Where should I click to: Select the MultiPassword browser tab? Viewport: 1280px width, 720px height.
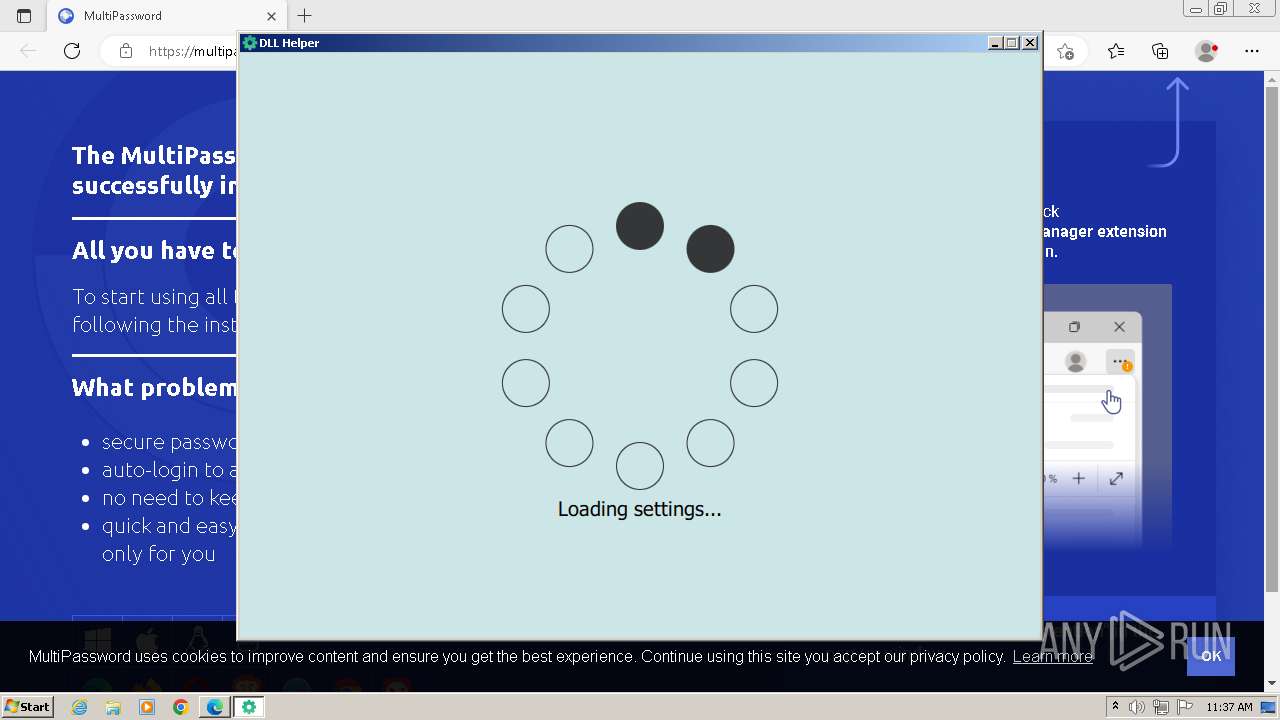click(167, 16)
